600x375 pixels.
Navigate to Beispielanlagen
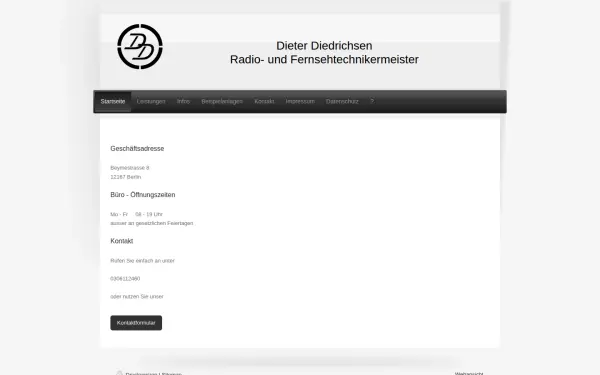click(222, 102)
